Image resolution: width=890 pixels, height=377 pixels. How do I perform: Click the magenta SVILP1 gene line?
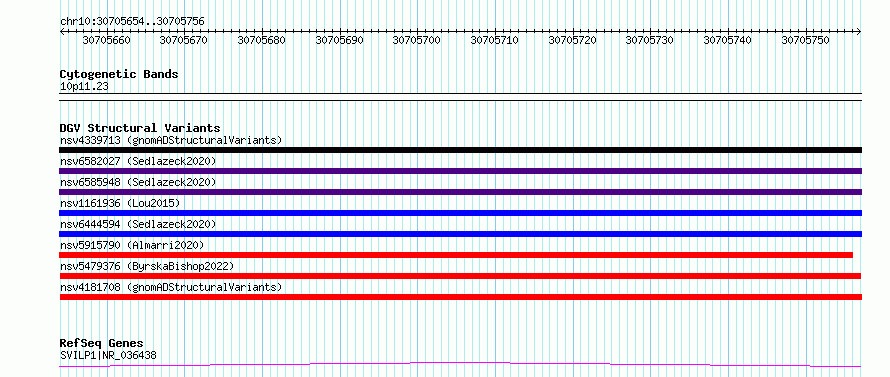[x=460, y=364]
